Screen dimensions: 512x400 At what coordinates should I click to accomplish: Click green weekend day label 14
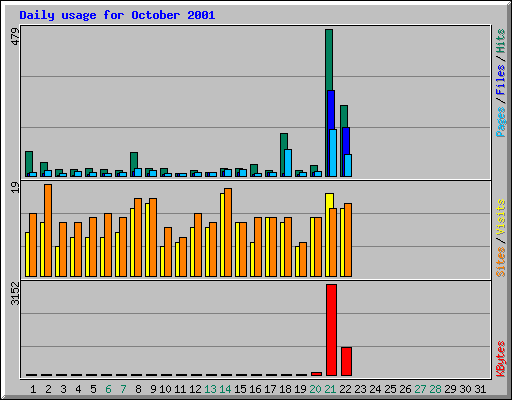click(x=225, y=389)
